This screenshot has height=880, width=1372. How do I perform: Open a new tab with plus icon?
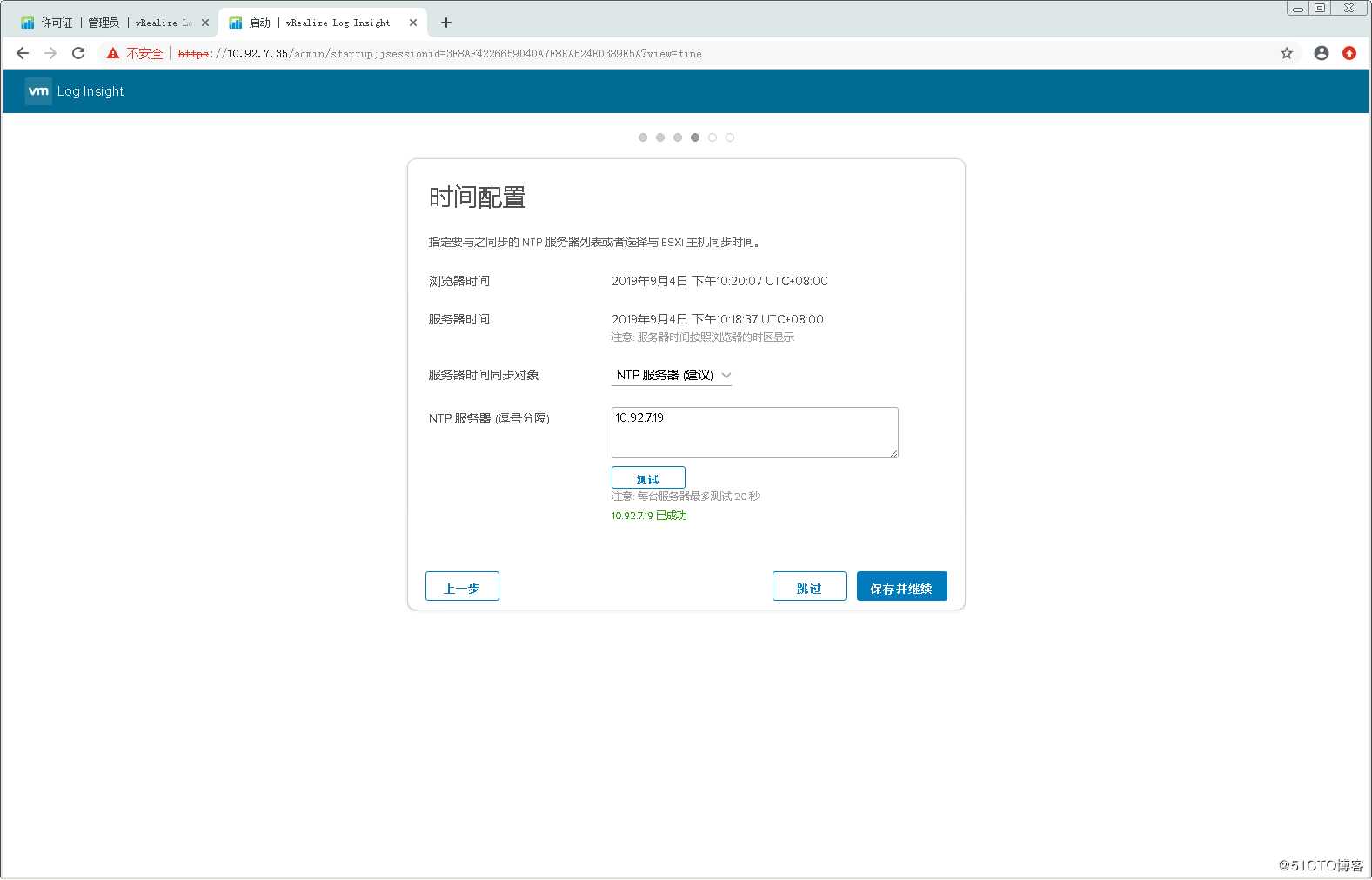pyautogui.click(x=446, y=23)
